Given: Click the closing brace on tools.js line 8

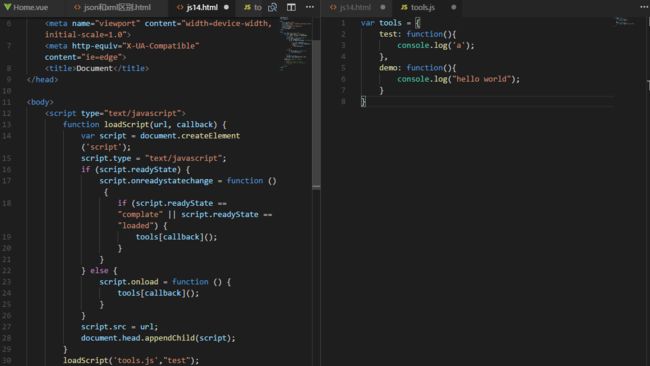Looking at the screenshot, I should pos(363,102).
